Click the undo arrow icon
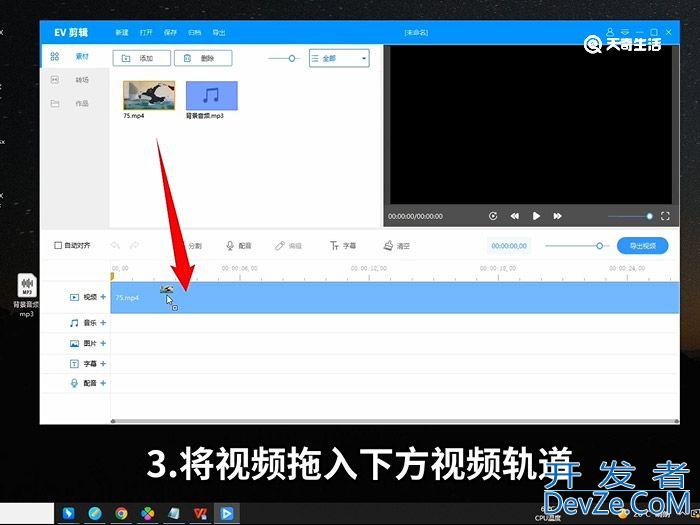Image resolution: width=700 pixels, height=525 pixels. tap(116, 245)
